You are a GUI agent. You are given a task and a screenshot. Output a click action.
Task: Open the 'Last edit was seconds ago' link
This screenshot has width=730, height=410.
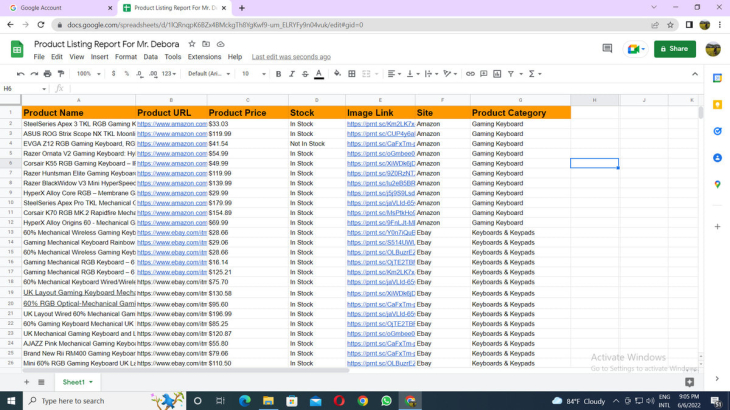pos(291,57)
